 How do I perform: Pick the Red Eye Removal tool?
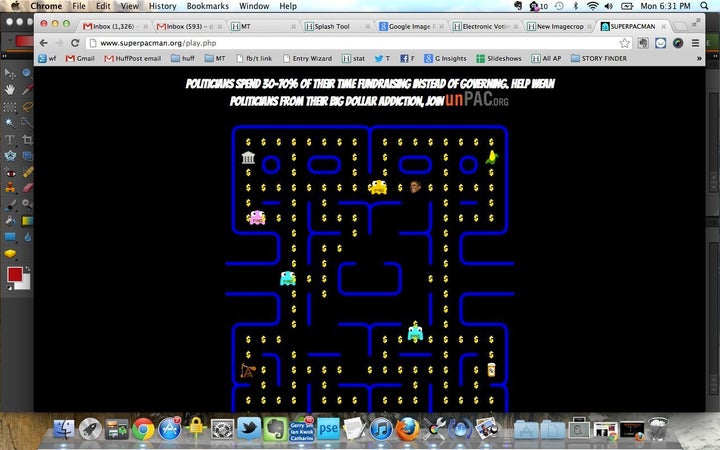(10, 173)
